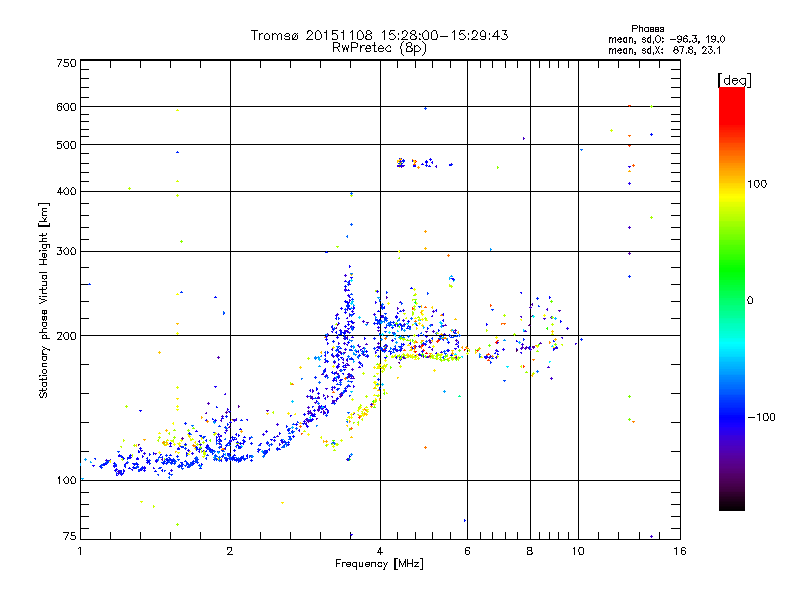Click the mean, sd,X value line
Image resolution: width=800 pixels, height=600 pixels.
coord(664,50)
